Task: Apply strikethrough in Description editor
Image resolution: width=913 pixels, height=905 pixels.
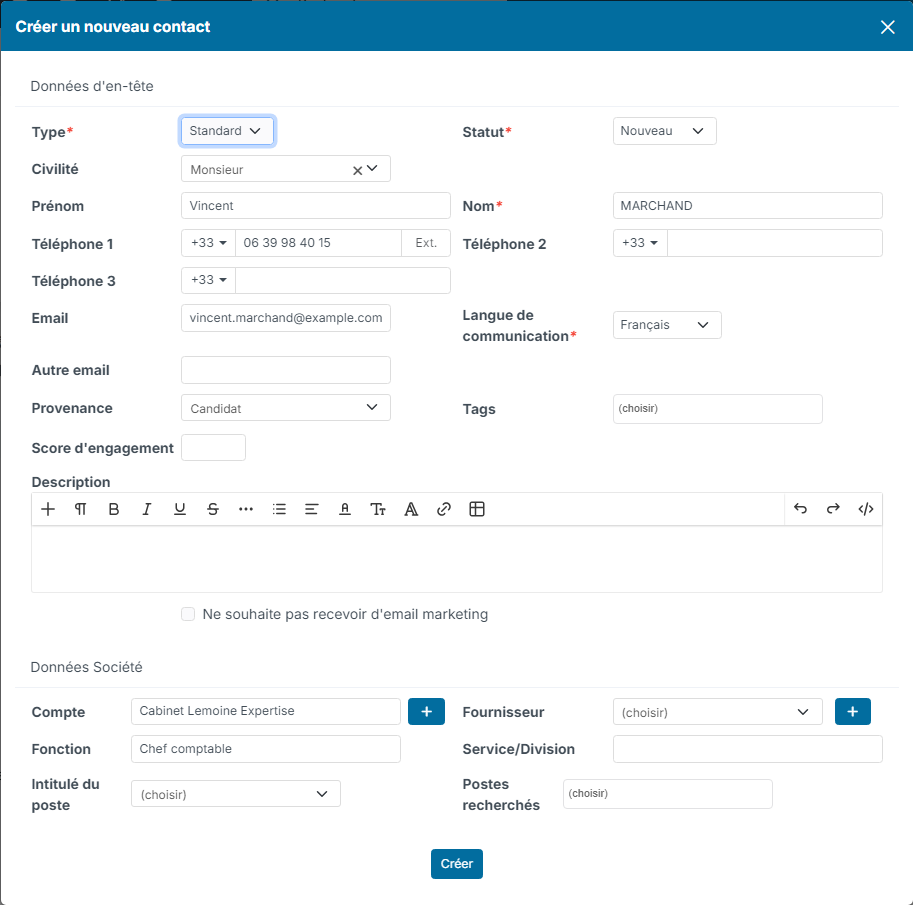Action: tap(213, 510)
